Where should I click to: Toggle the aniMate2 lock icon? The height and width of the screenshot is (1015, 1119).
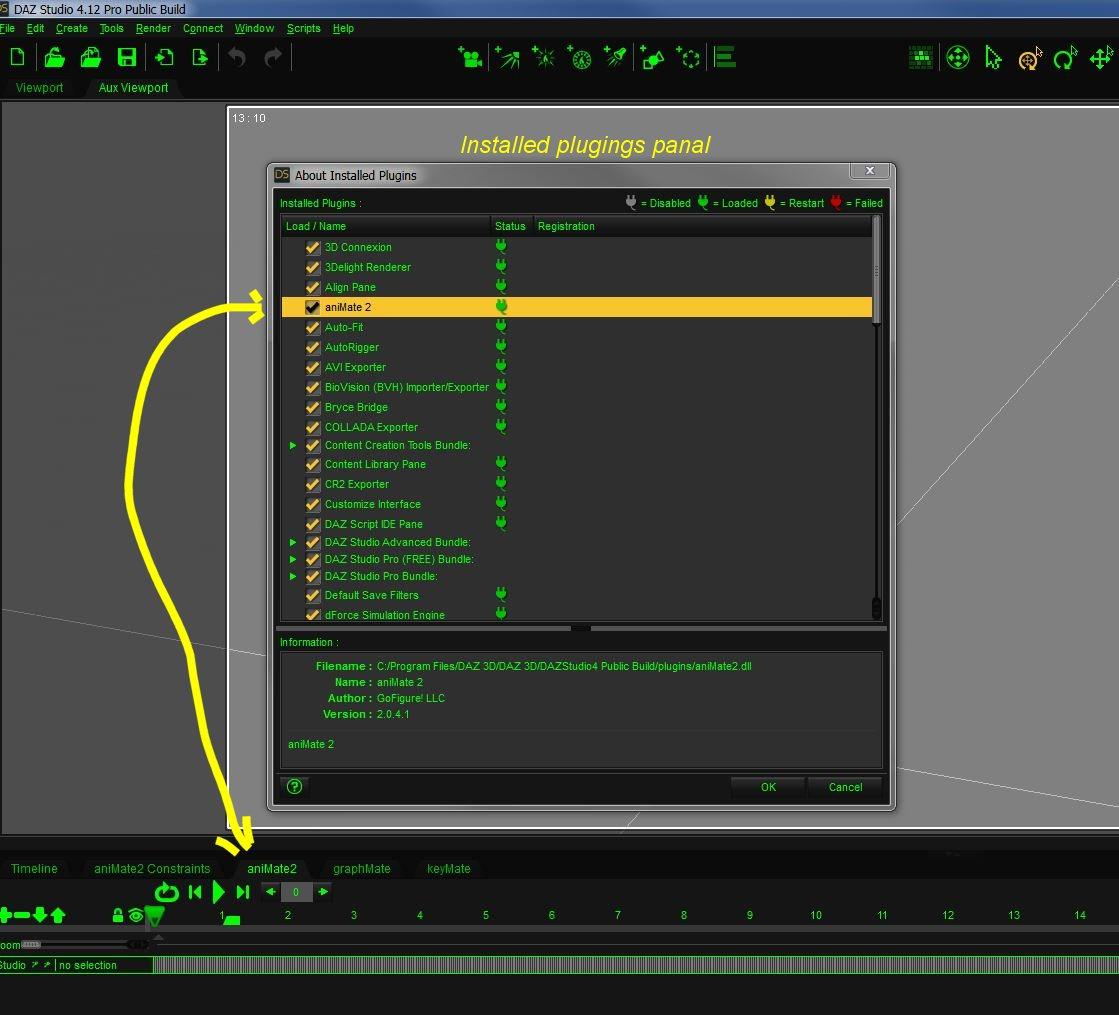[x=118, y=914]
